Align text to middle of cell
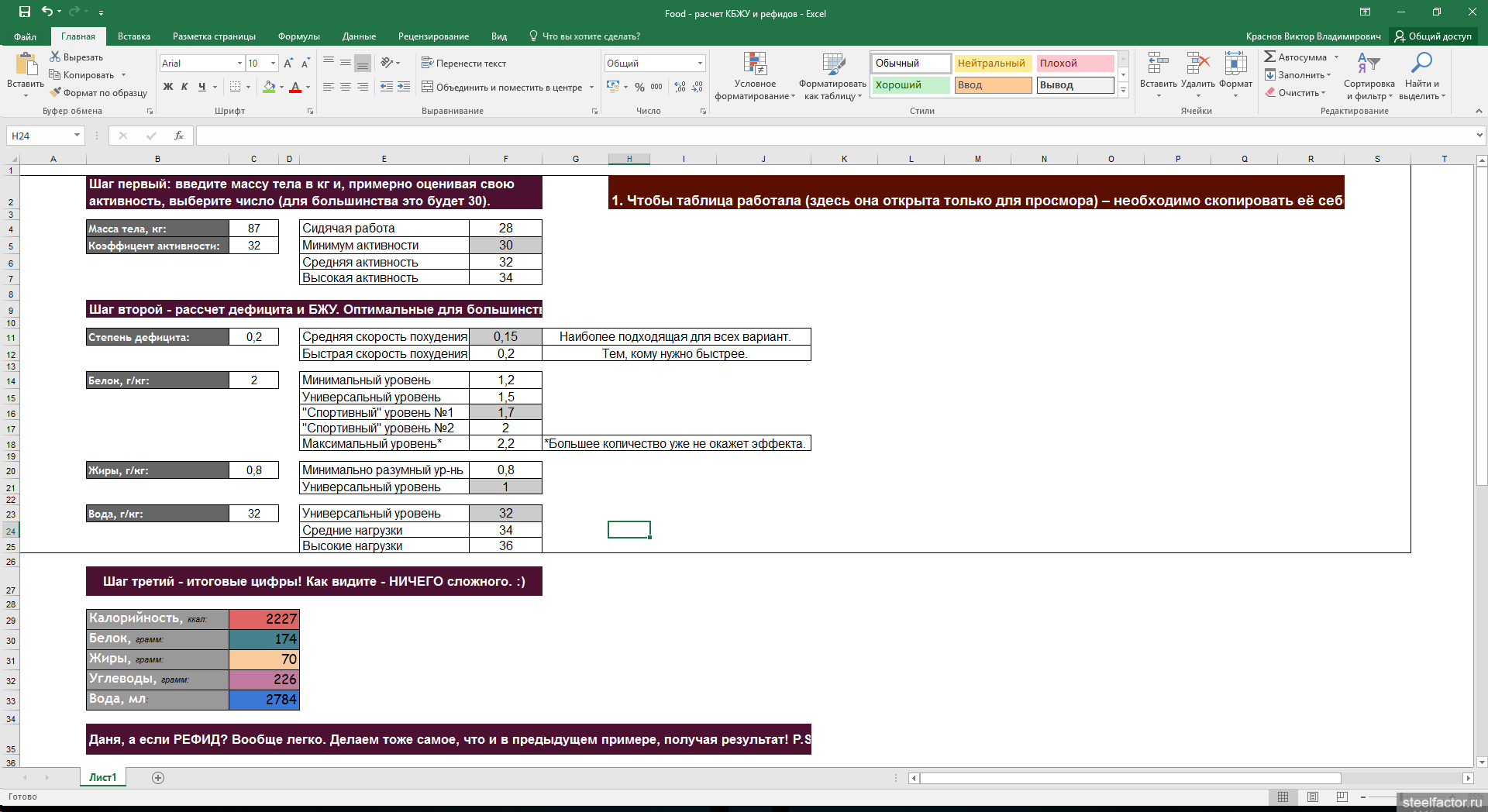The width and height of the screenshot is (1488, 812). (346, 63)
